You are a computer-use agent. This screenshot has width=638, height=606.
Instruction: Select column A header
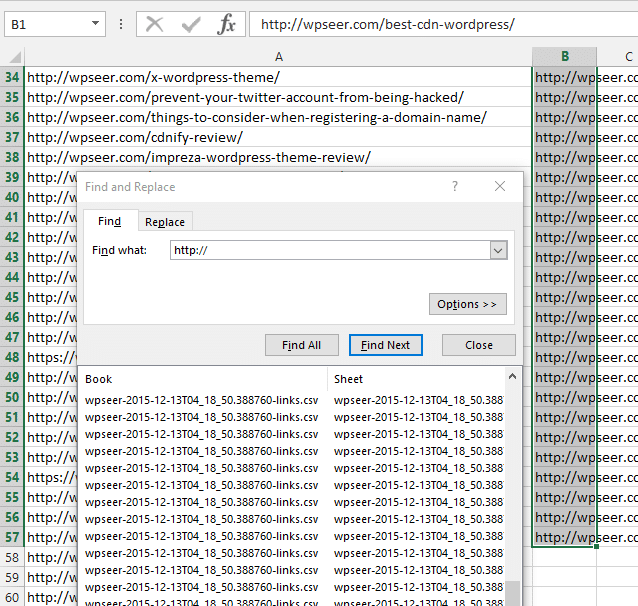pos(278,57)
